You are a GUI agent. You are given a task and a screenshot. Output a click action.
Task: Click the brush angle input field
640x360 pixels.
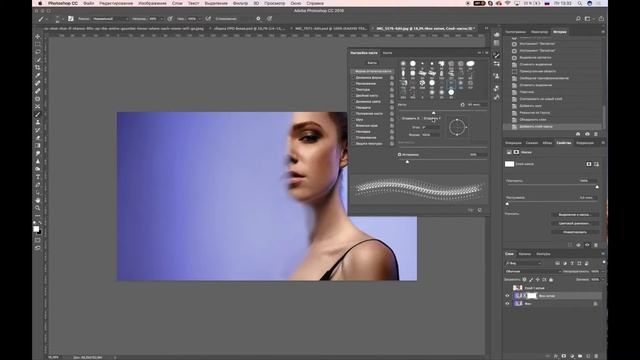click(431, 127)
